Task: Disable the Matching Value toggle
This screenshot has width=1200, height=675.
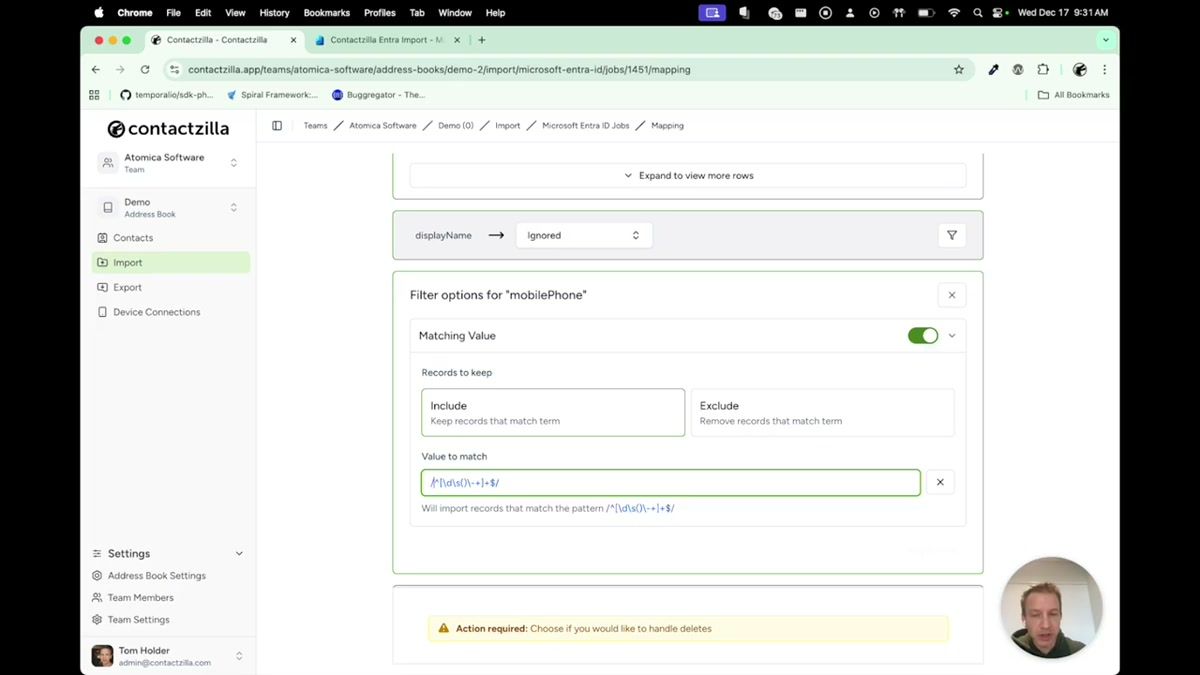Action: pos(922,335)
